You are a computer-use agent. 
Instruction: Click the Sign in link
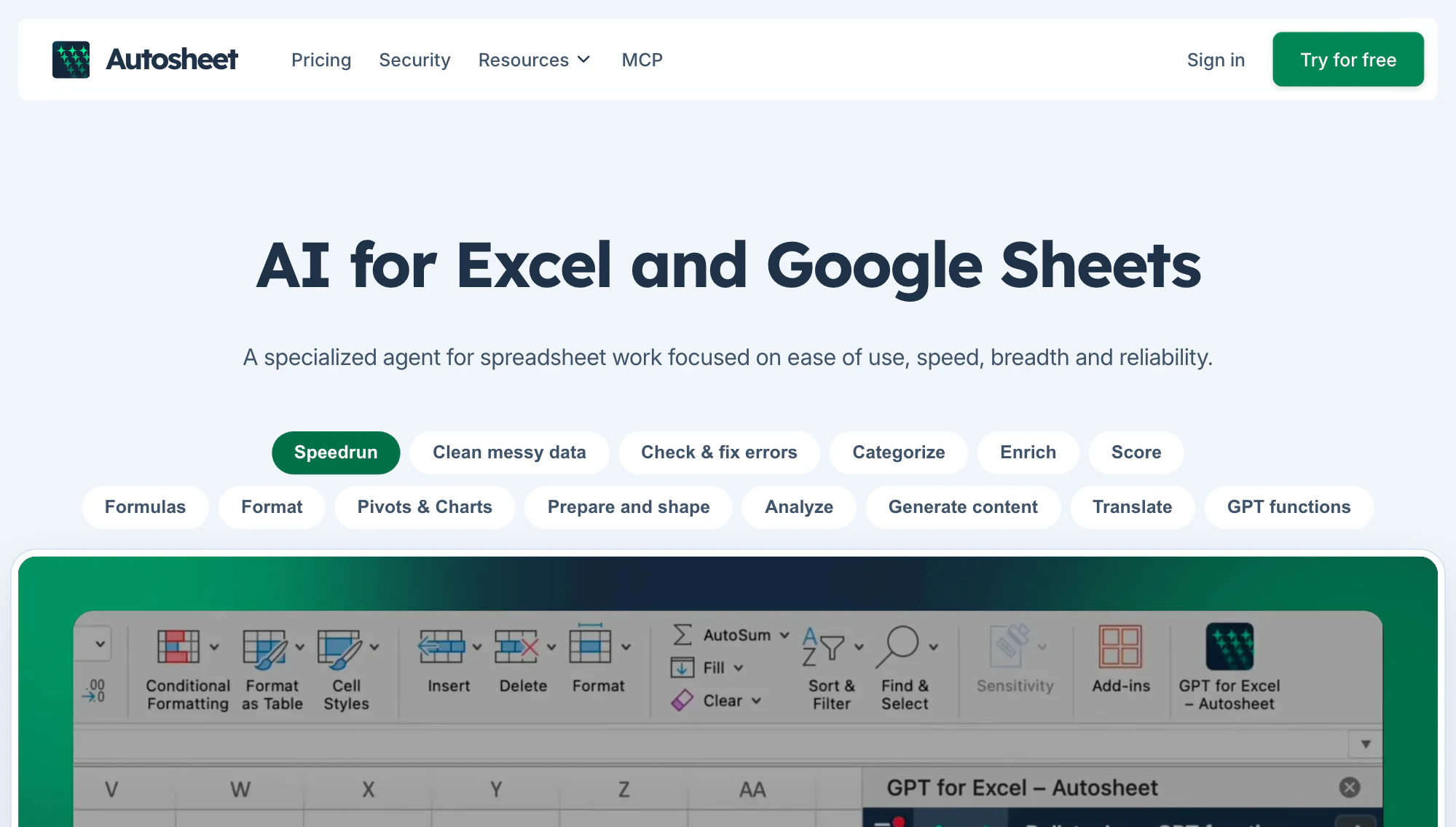tap(1216, 60)
